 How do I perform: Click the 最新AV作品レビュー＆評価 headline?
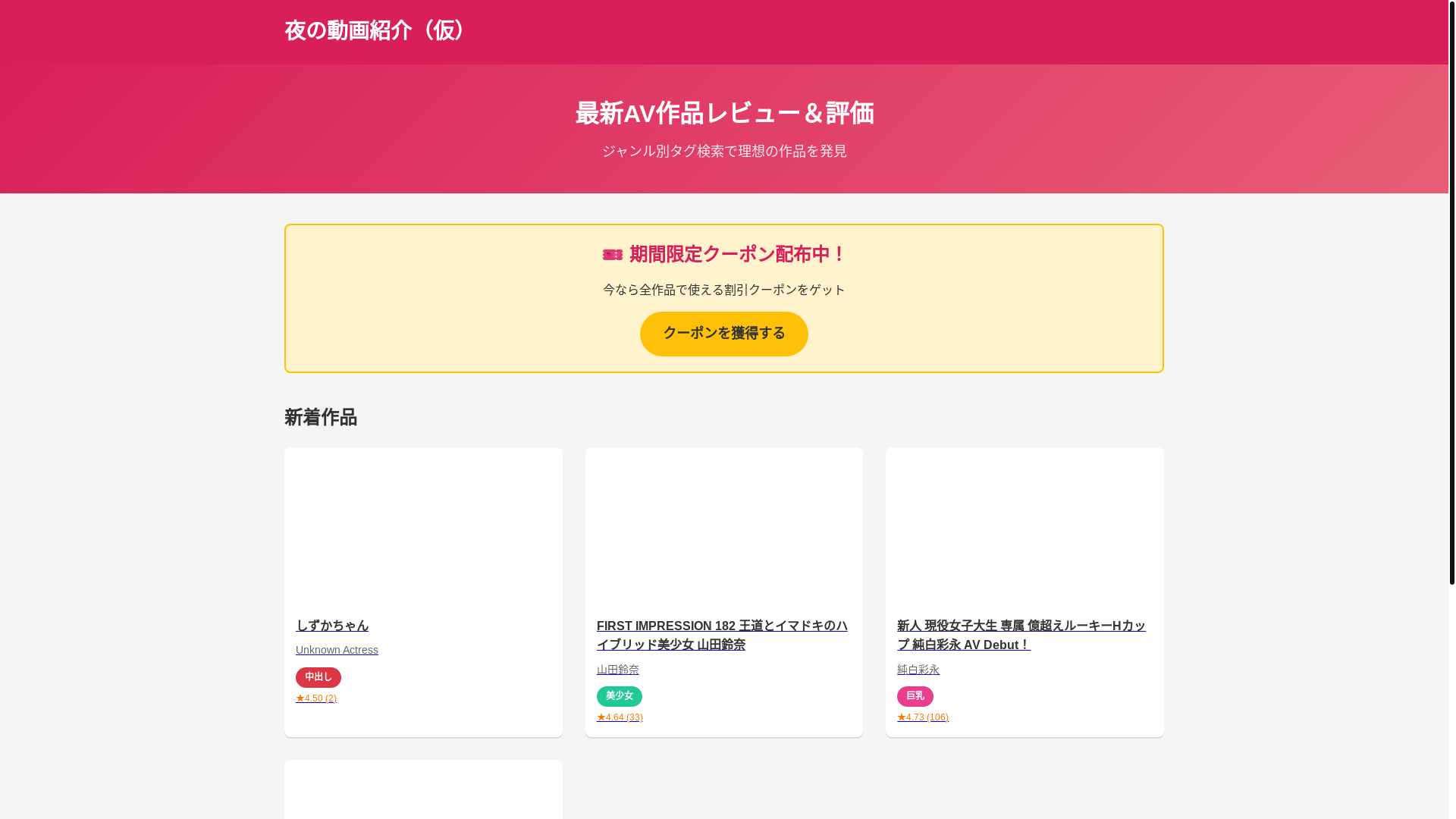tap(723, 114)
